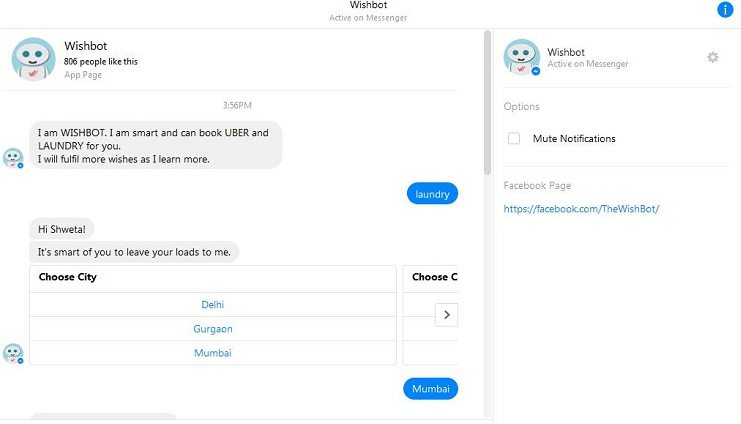Choose Delhi in the city card
The height and width of the screenshot is (424, 741).
pos(213,305)
